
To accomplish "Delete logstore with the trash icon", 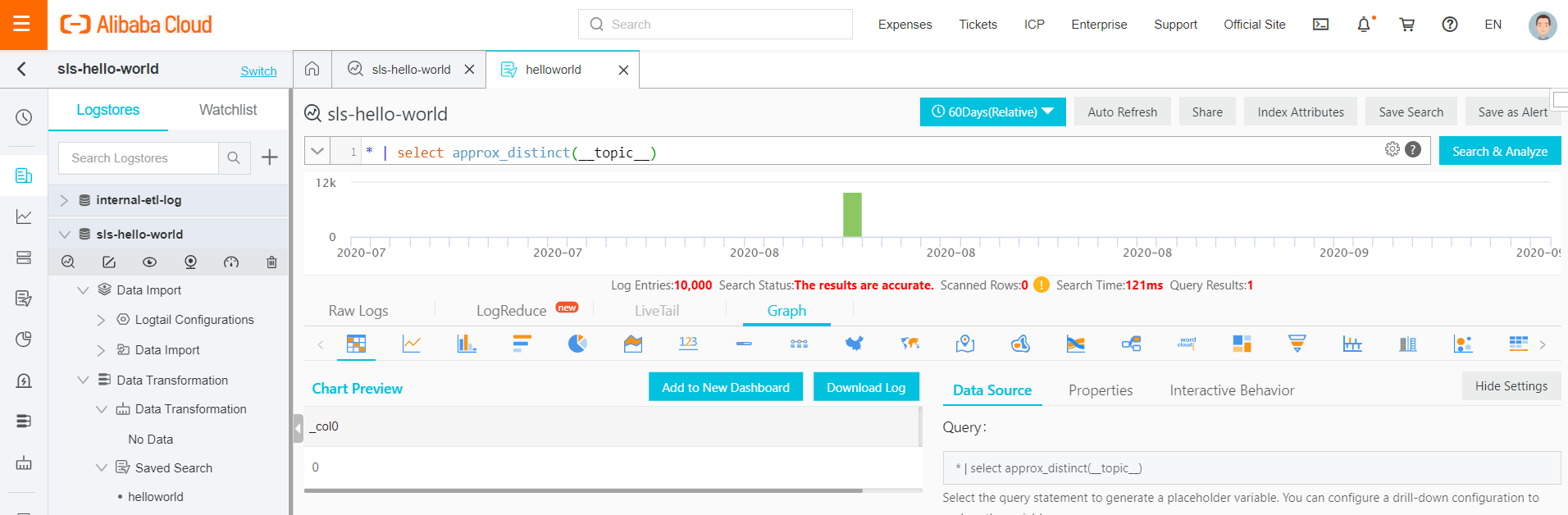I will pos(271,262).
